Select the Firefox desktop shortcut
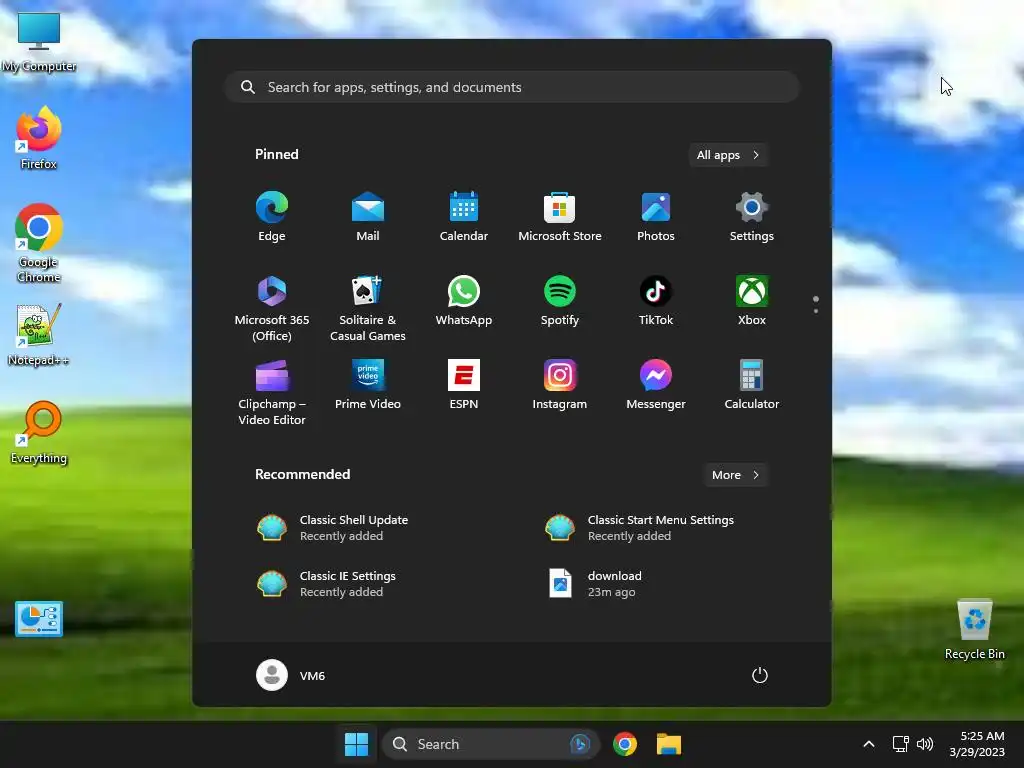The width and height of the screenshot is (1024, 768). (39, 138)
